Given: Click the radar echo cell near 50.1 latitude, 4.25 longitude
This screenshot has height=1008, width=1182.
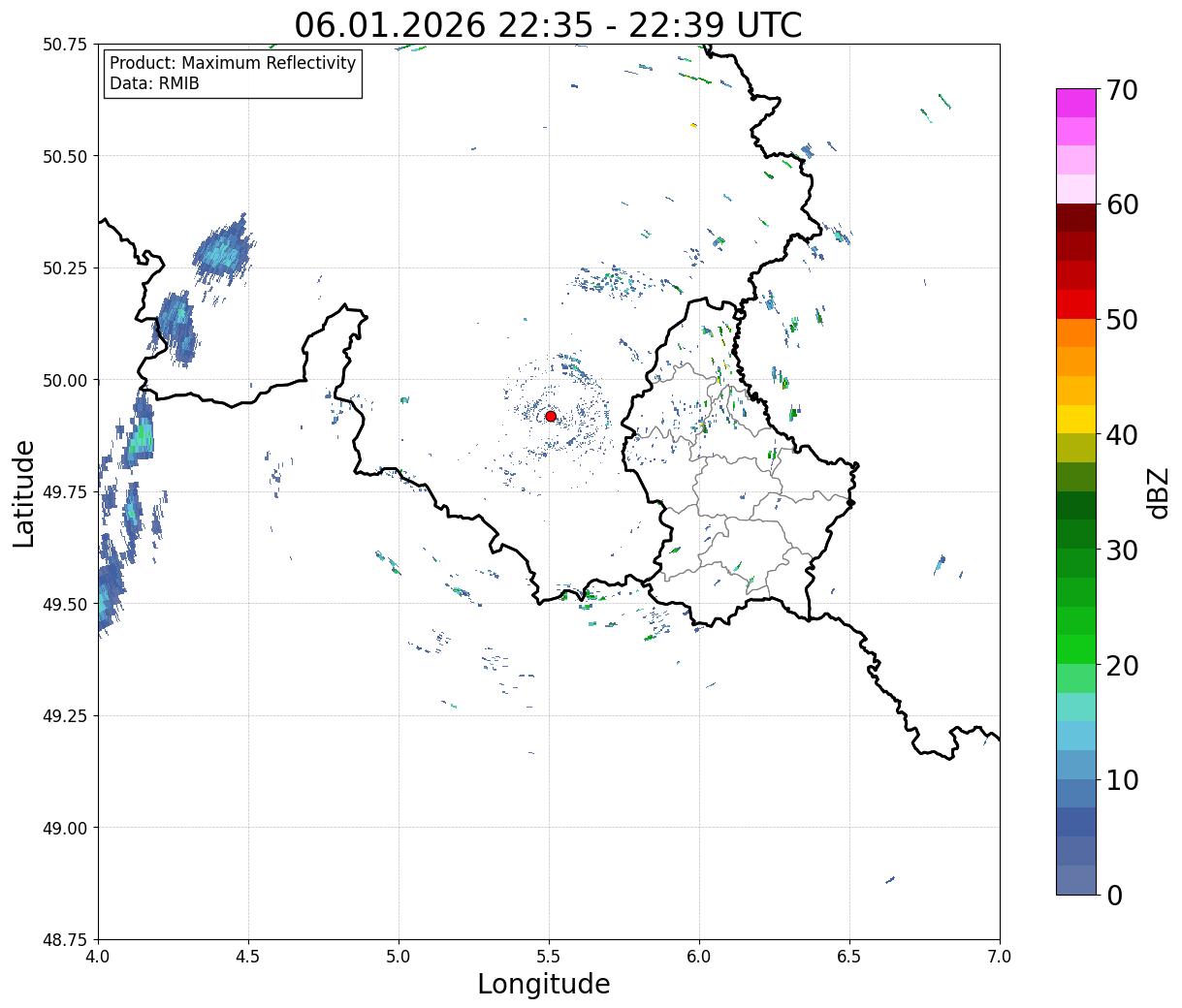Looking at the screenshot, I should point(177,327).
